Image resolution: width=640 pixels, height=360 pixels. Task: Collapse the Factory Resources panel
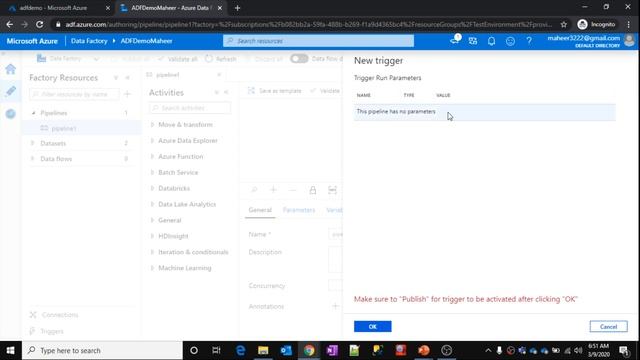tap(127, 78)
